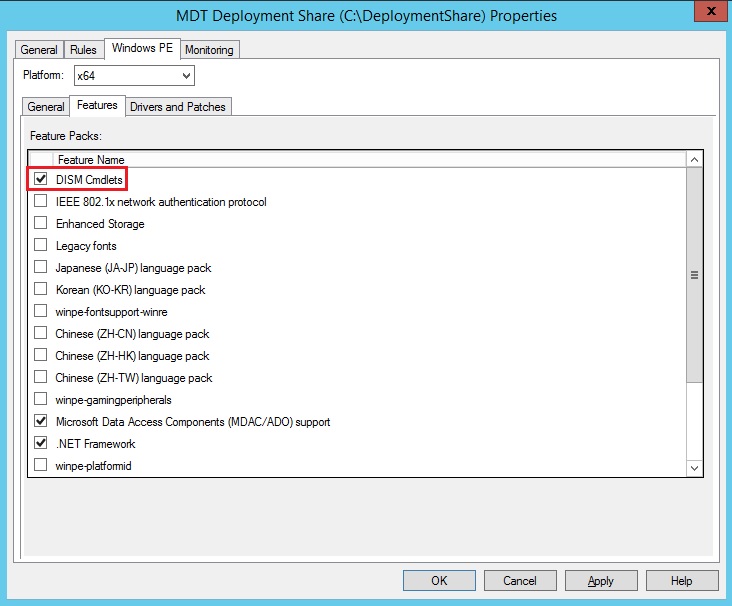
Task: Enable IEEE 802.1x network authentication protocol
Action: (x=41, y=202)
